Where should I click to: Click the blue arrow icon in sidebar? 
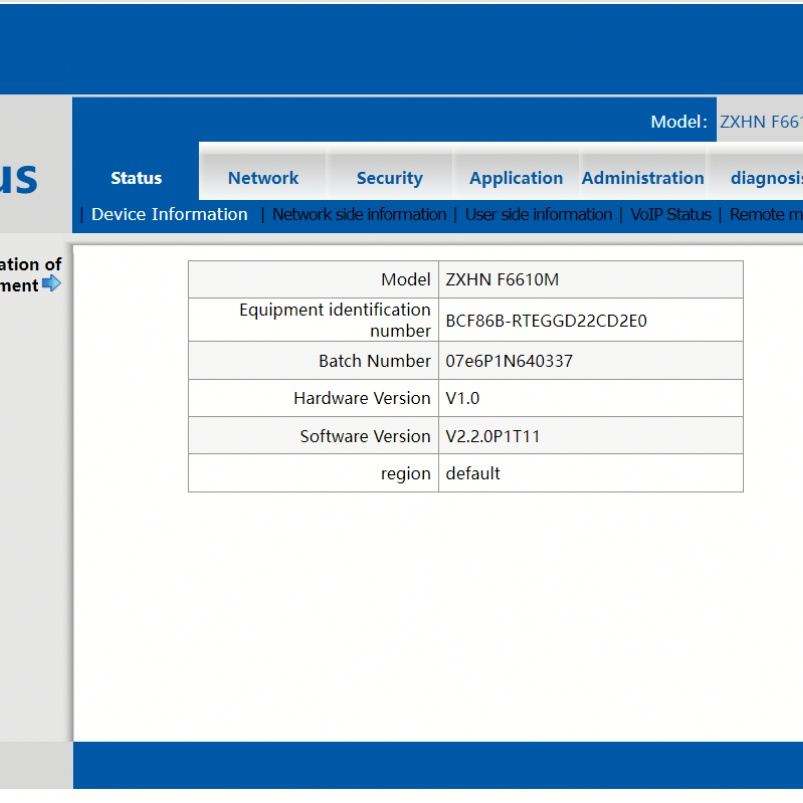click(51, 284)
